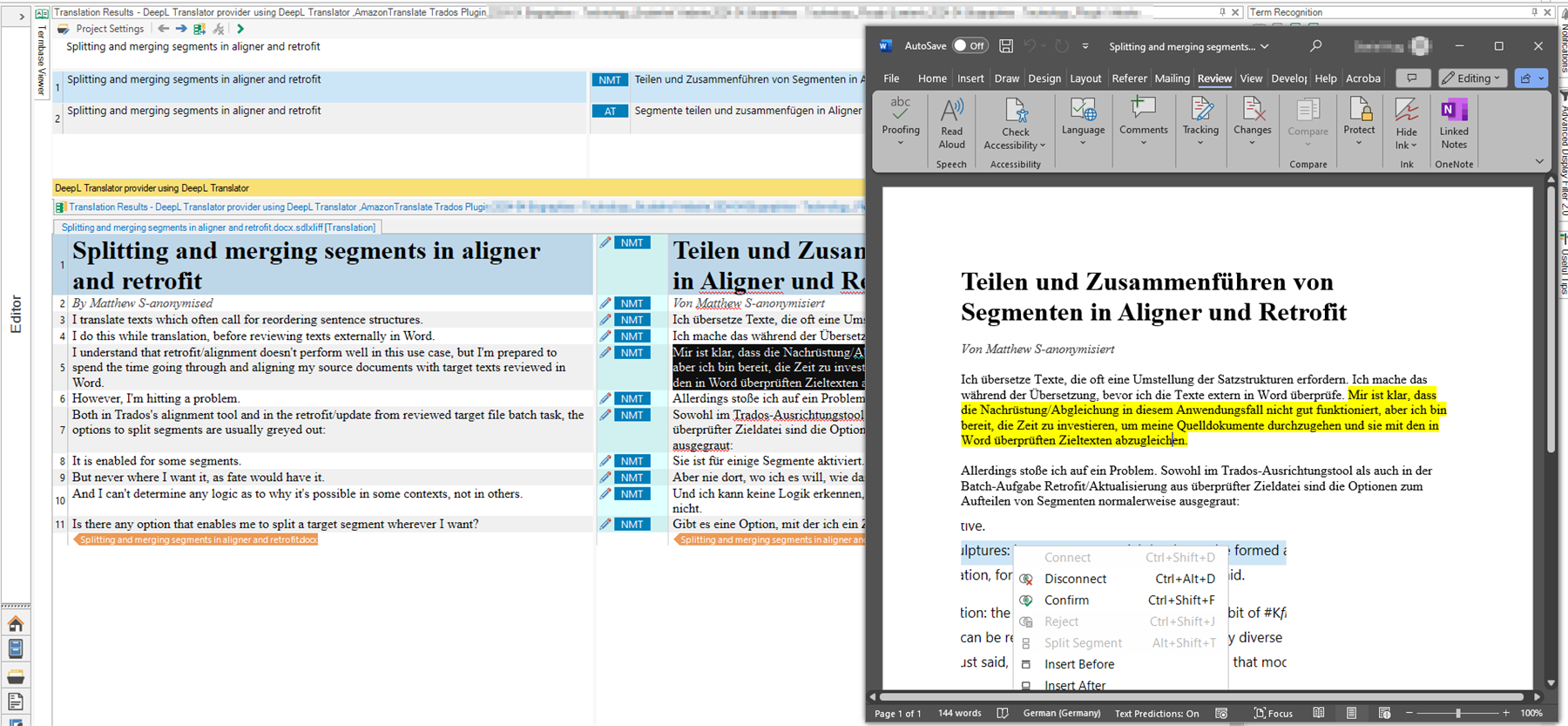Click Text Predictions: On in status bar
This screenshot has width=1568, height=726.
tap(1157, 713)
